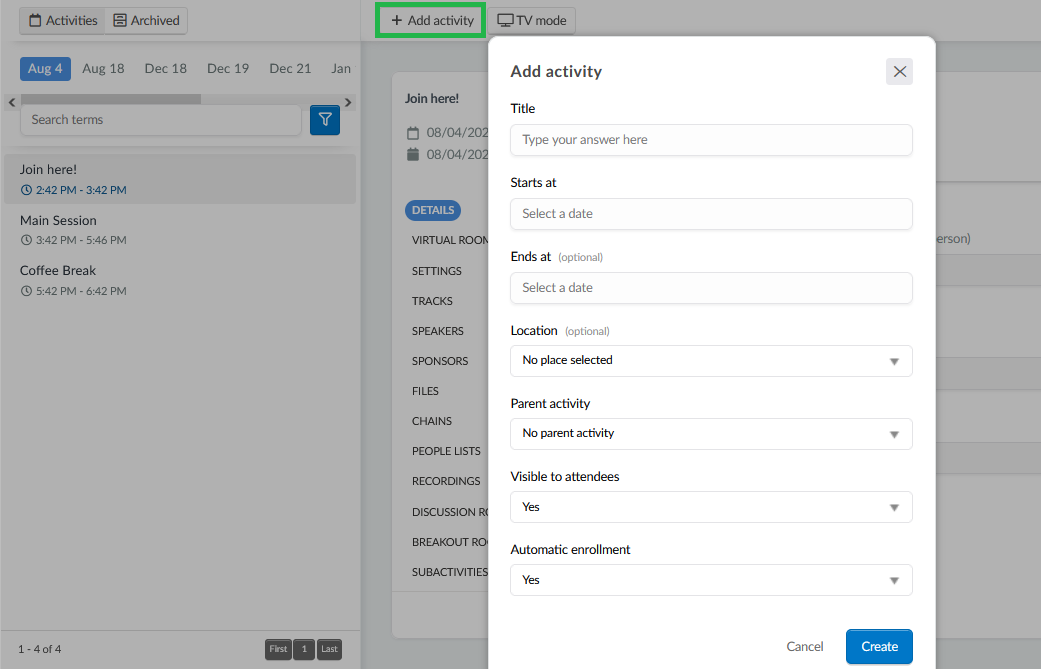Click the filter funnel icon button
This screenshot has height=669, width=1041.
tap(325, 120)
